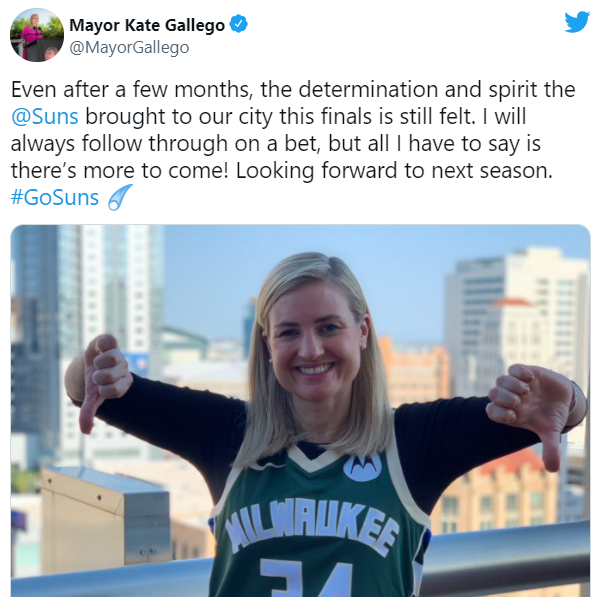Image resolution: width=602 pixels, height=597 pixels.
Task: Click the thumbs-down hand on the left
Action: (x=101, y=380)
